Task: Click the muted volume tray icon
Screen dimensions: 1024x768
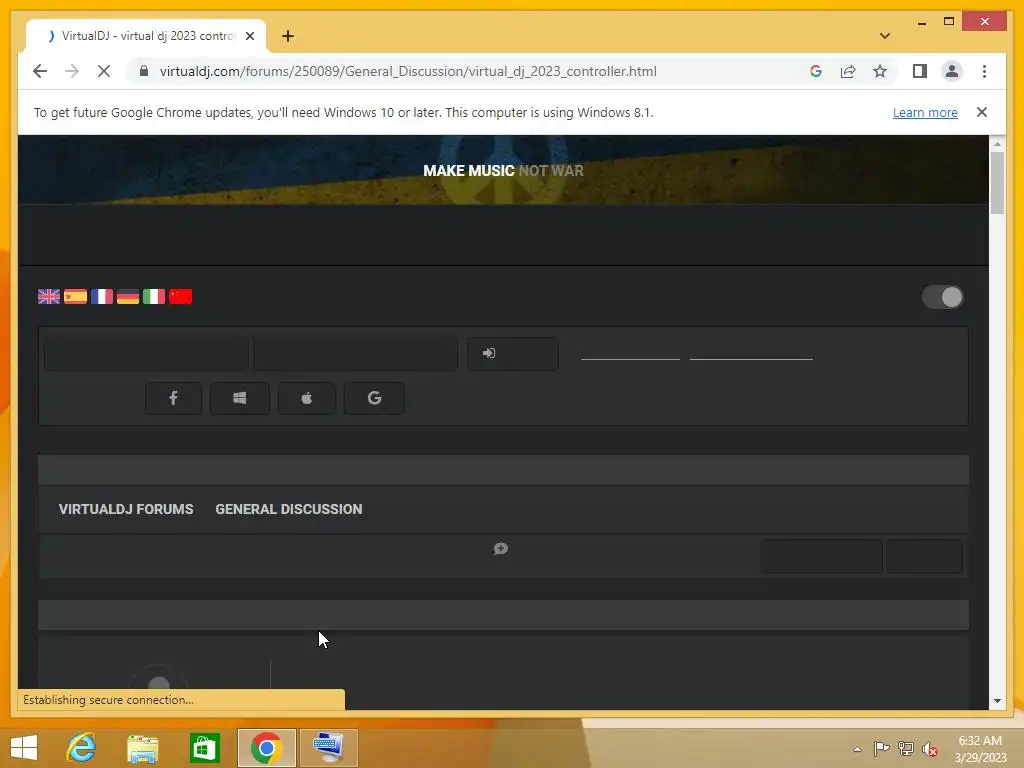Action: point(929,749)
